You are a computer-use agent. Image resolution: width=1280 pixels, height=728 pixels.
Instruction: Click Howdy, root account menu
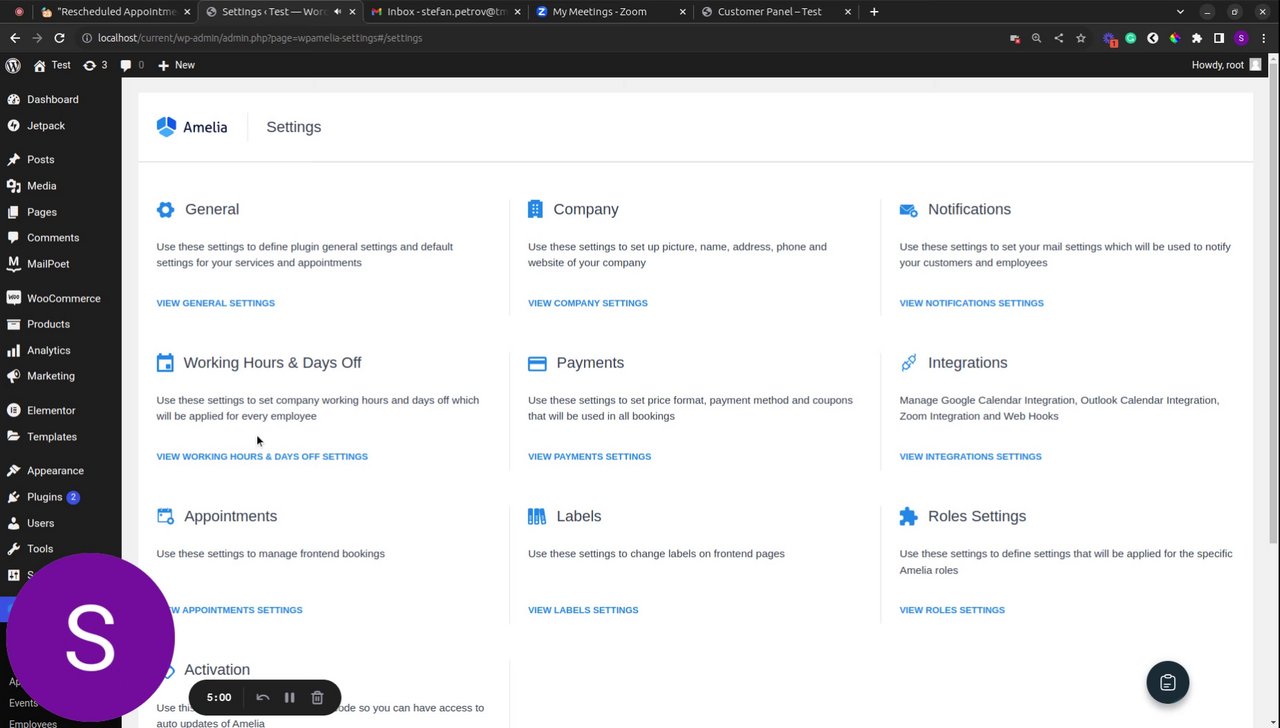pyautogui.click(x=1227, y=65)
